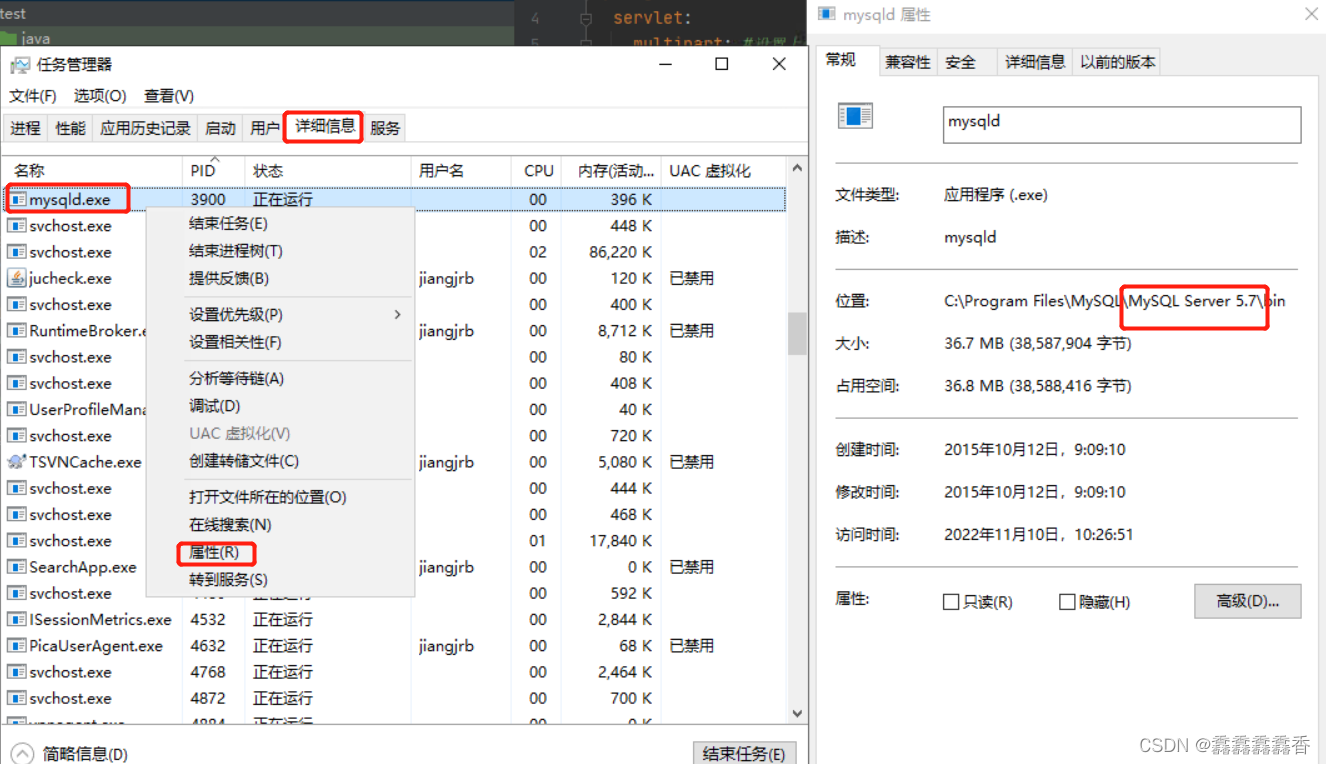1326x764 pixels.
Task: Select PicaUserAgent.exe row
Action: tap(394, 645)
